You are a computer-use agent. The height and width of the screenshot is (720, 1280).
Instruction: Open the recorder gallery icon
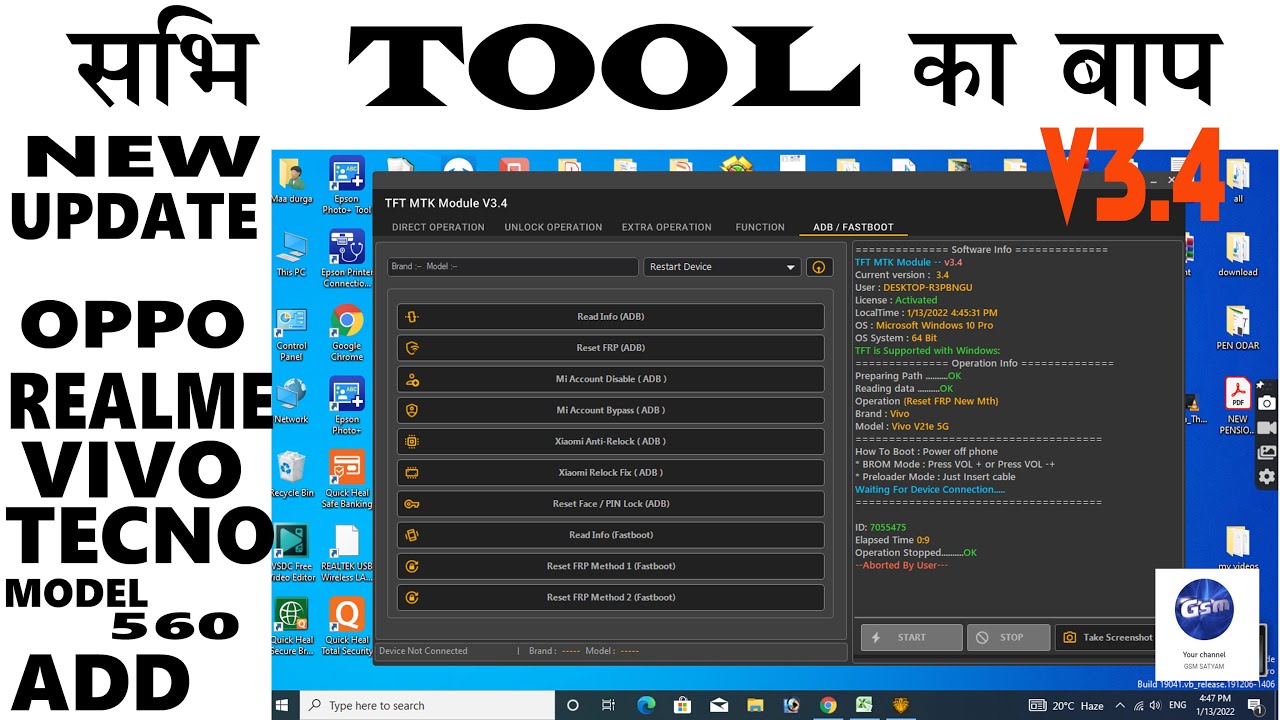point(1267,453)
